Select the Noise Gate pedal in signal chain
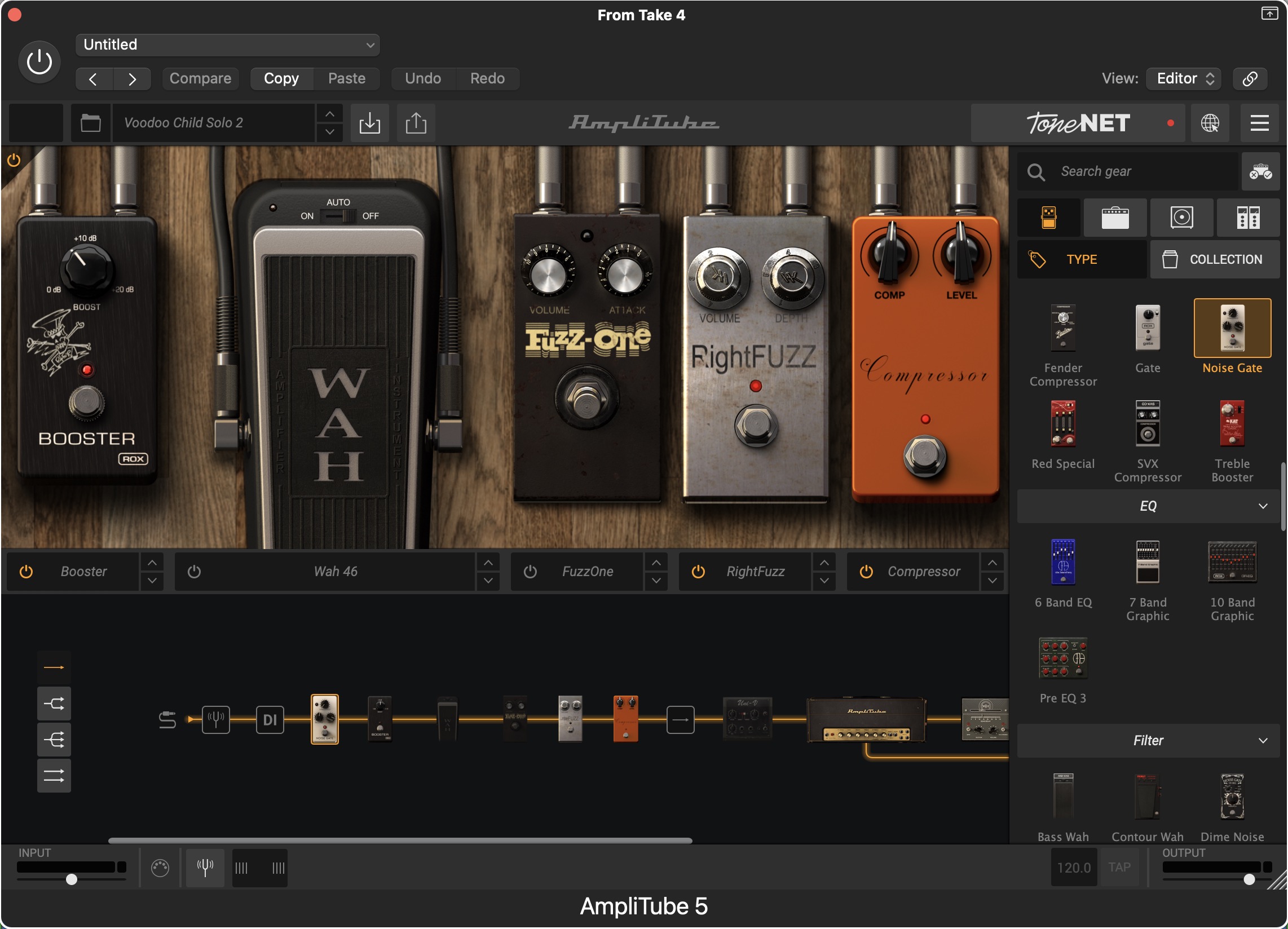 pyautogui.click(x=325, y=719)
